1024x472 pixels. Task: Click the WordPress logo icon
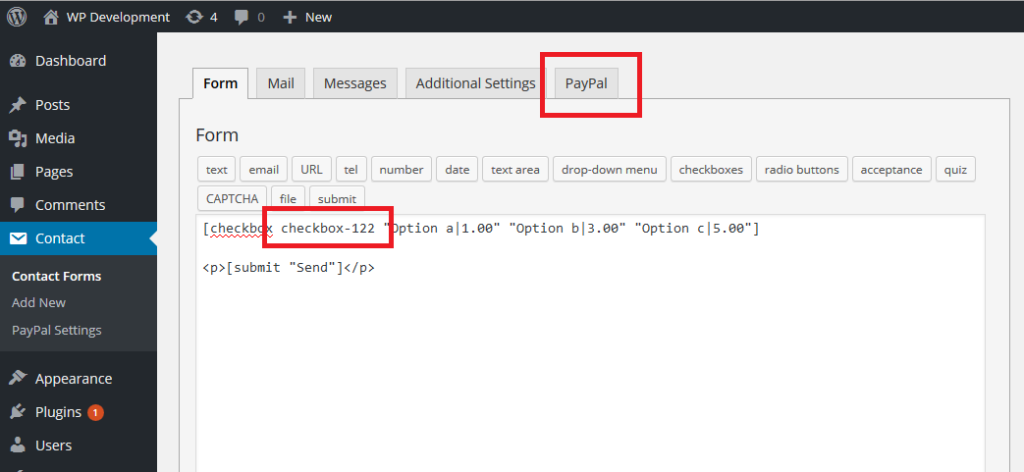(x=16, y=16)
